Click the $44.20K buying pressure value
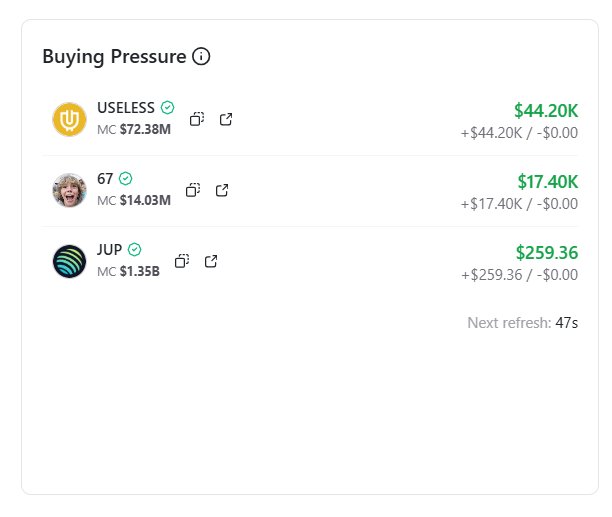 [x=545, y=110]
